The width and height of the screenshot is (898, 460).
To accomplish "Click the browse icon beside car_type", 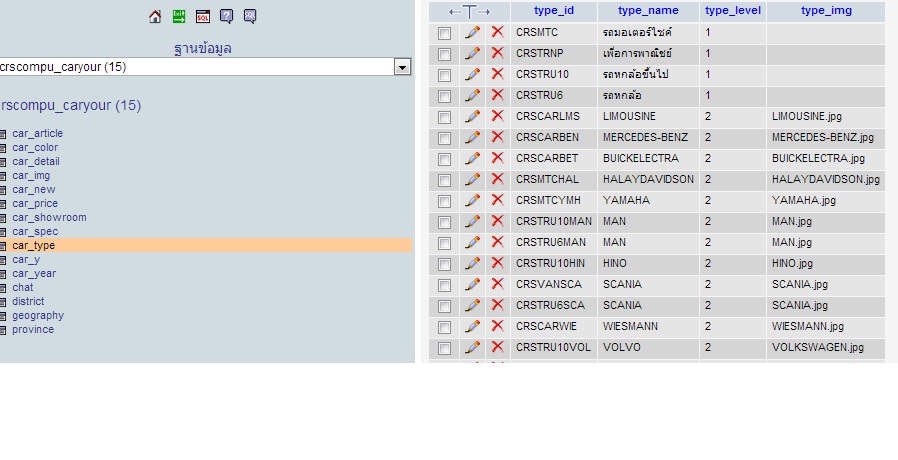I will pyautogui.click(x=3, y=246).
